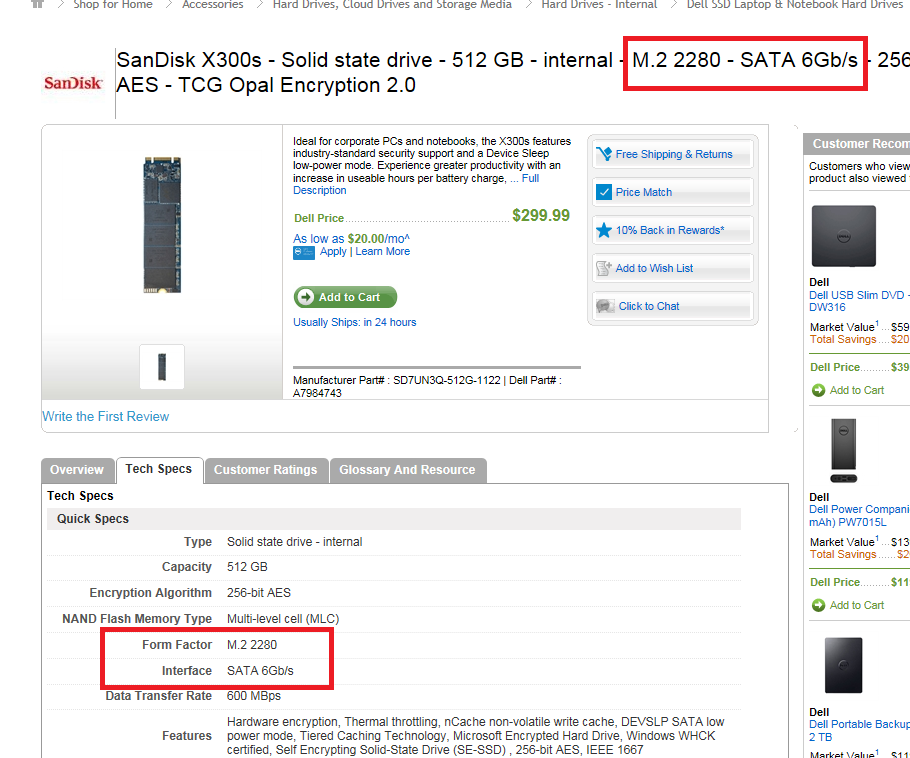Open the Glossary And Resource tab
The width and height of the screenshot is (910, 758).
407,470
